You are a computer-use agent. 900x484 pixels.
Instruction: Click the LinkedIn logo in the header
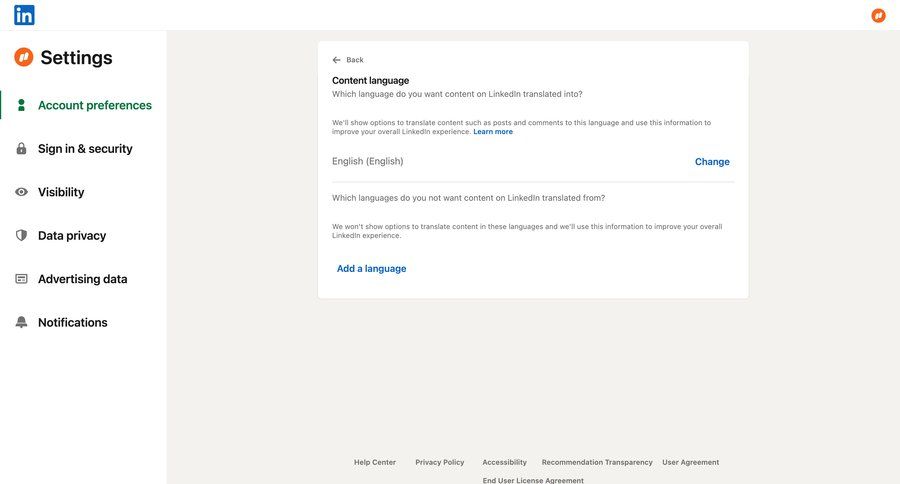(x=24, y=15)
